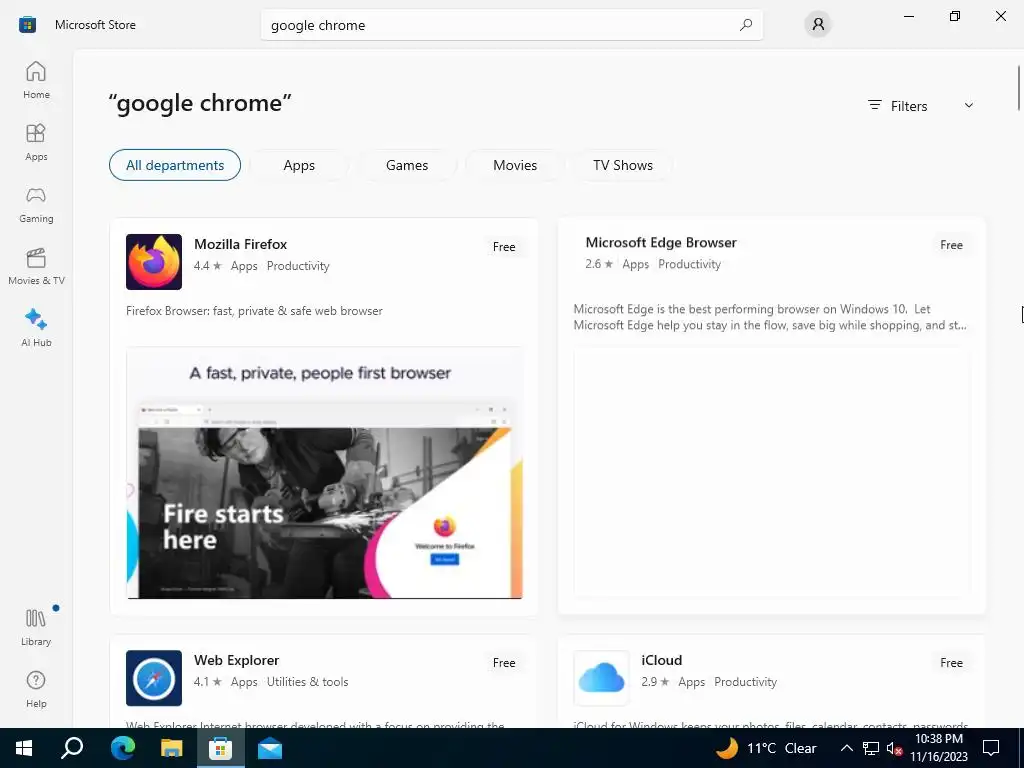Click the Web Explorer compass icon
This screenshot has height=768, width=1024.
click(x=153, y=678)
